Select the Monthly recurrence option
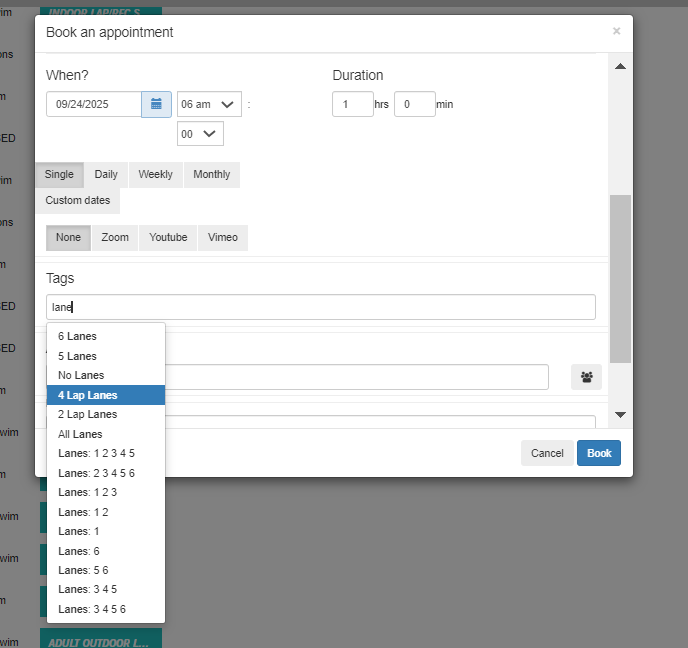688x648 pixels. click(x=212, y=175)
